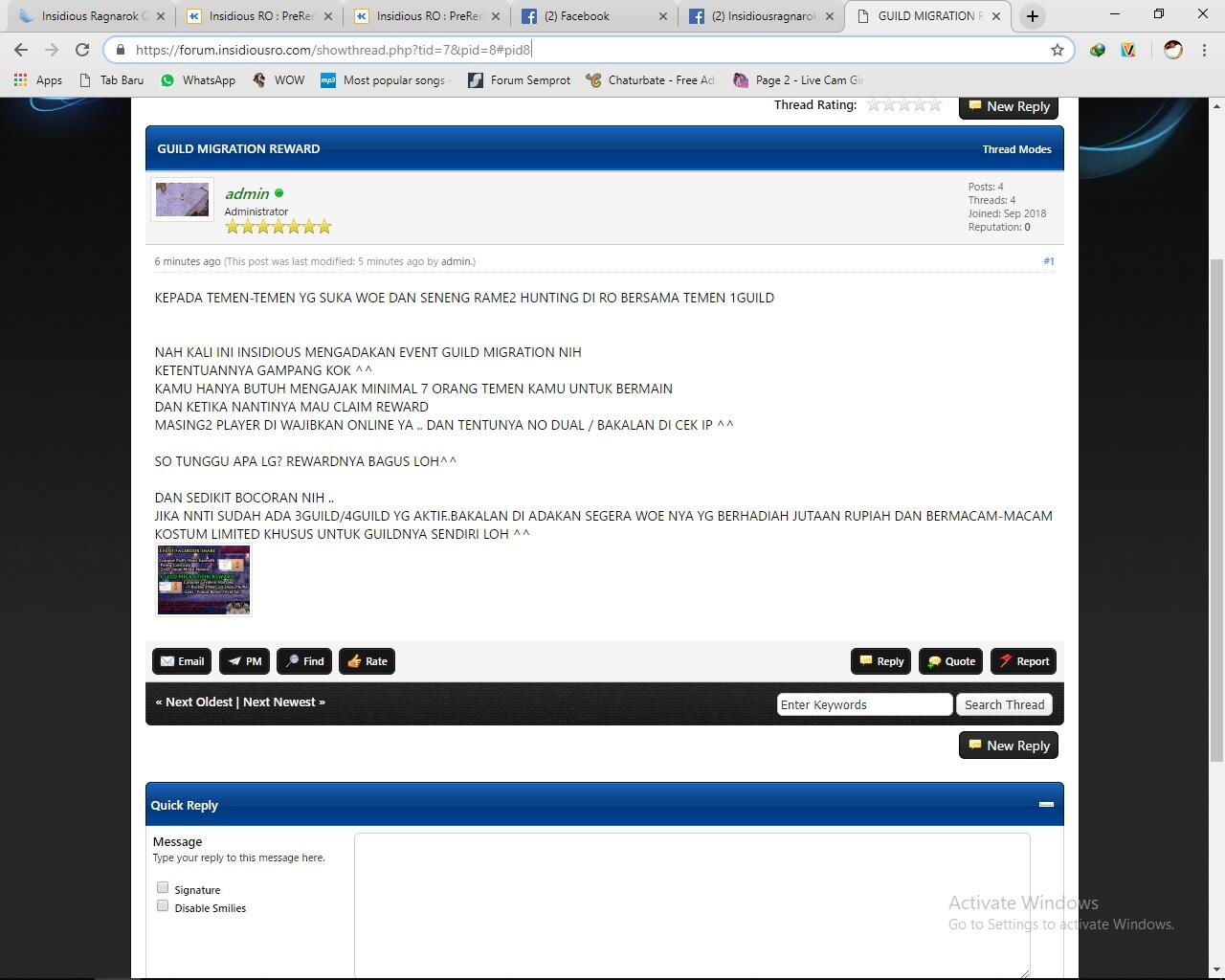Open new browser tab
1225x980 pixels.
coord(1032,16)
